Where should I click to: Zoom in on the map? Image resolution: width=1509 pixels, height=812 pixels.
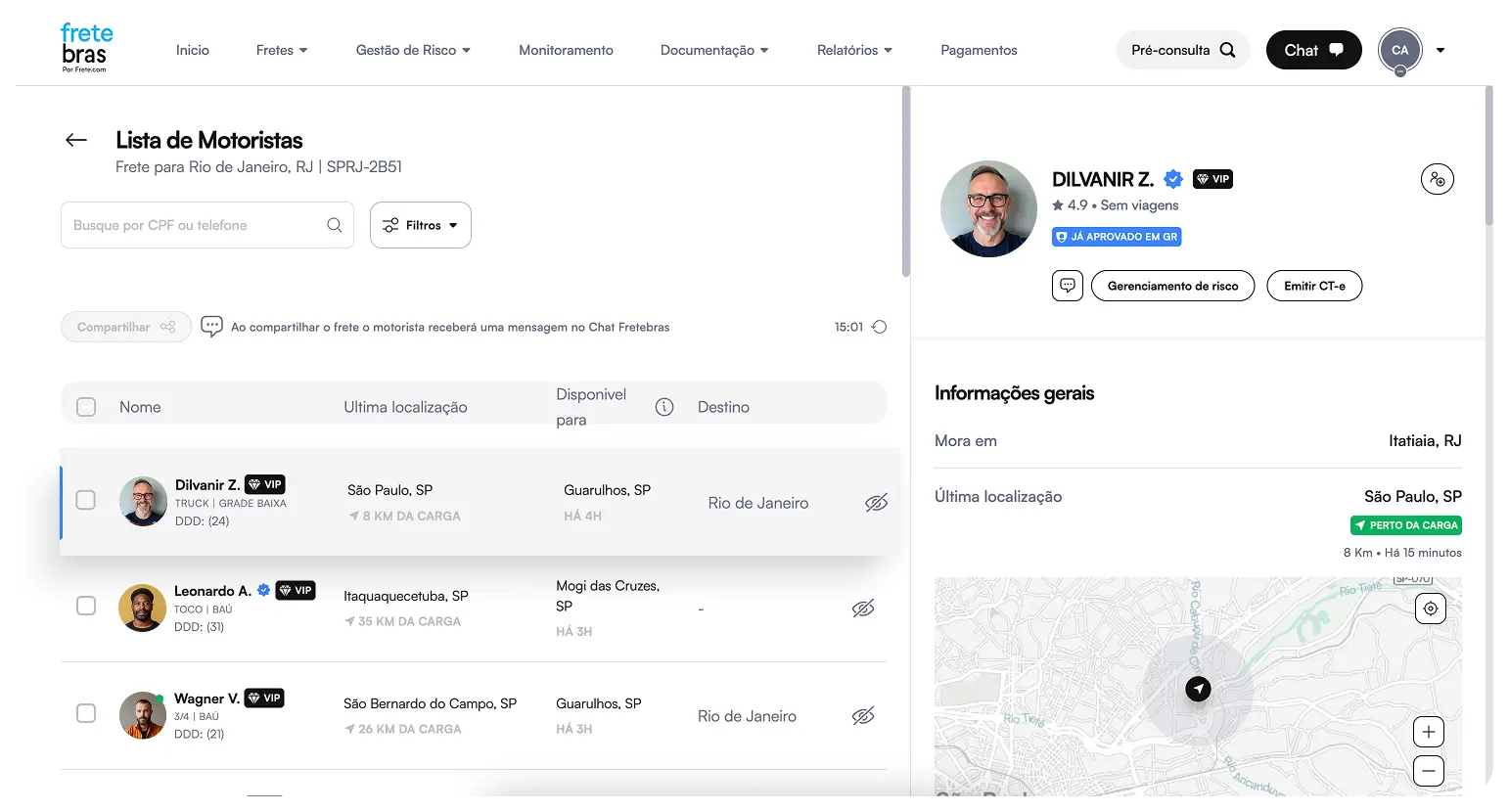pyautogui.click(x=1429, y=732)
